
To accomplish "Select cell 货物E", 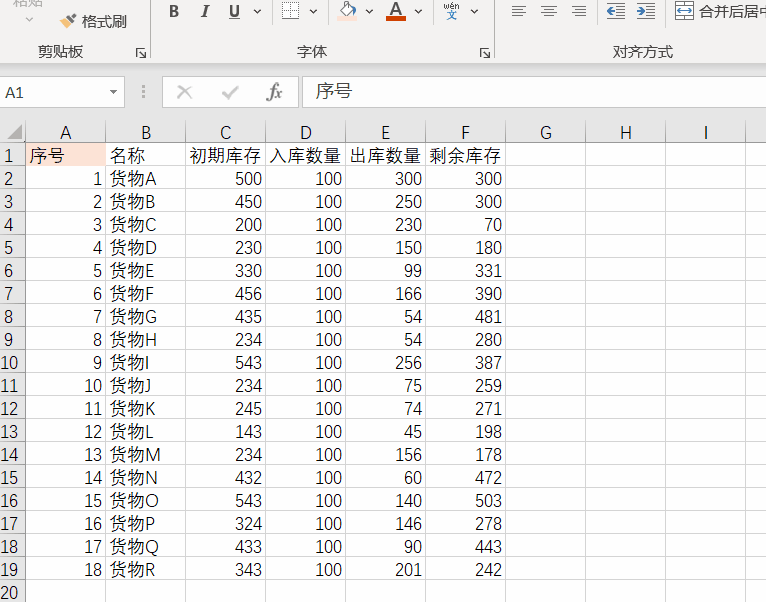I will click(146, 270).
